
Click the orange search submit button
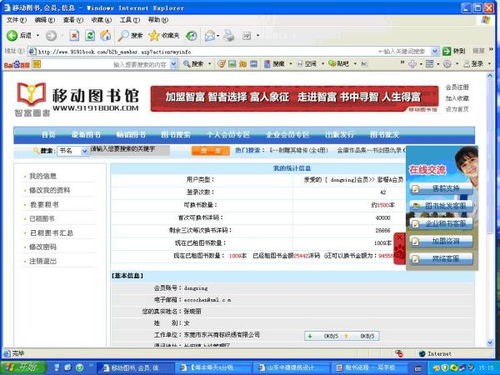point(210,151)
